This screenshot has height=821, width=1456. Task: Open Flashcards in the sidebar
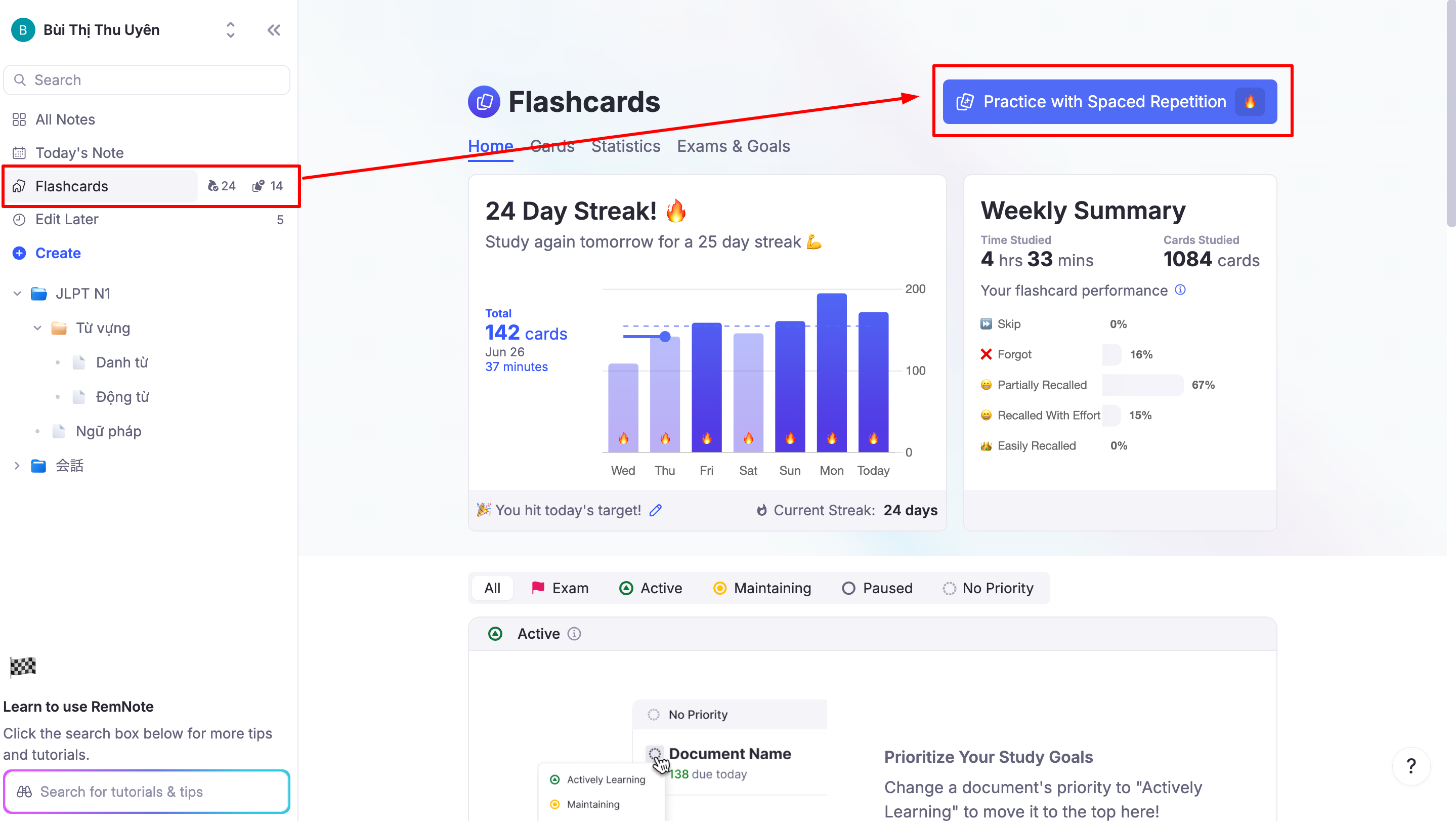click(x=102, y=186)
